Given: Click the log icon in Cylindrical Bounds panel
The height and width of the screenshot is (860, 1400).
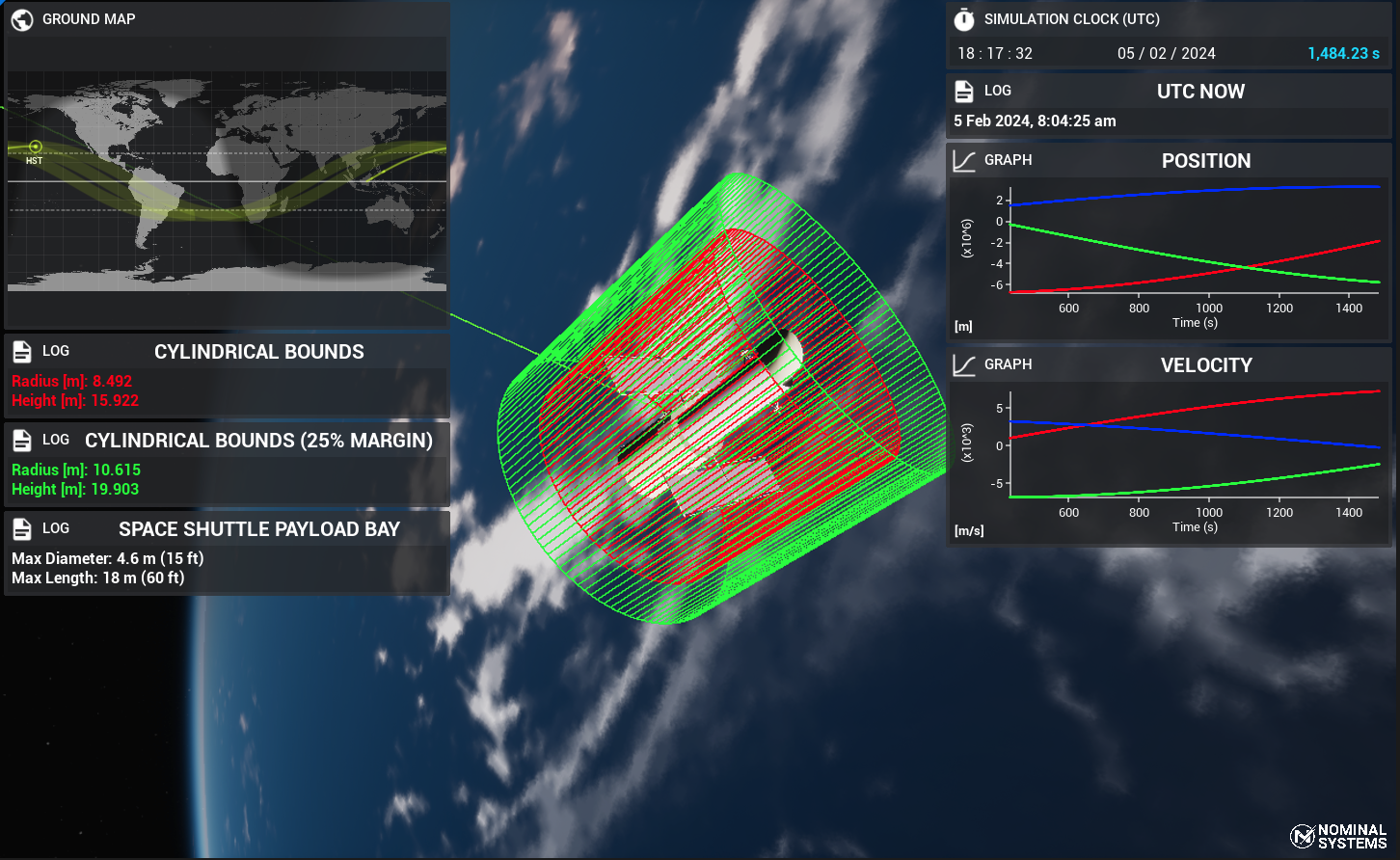Looking at the screenshot, I should point(22,352).
